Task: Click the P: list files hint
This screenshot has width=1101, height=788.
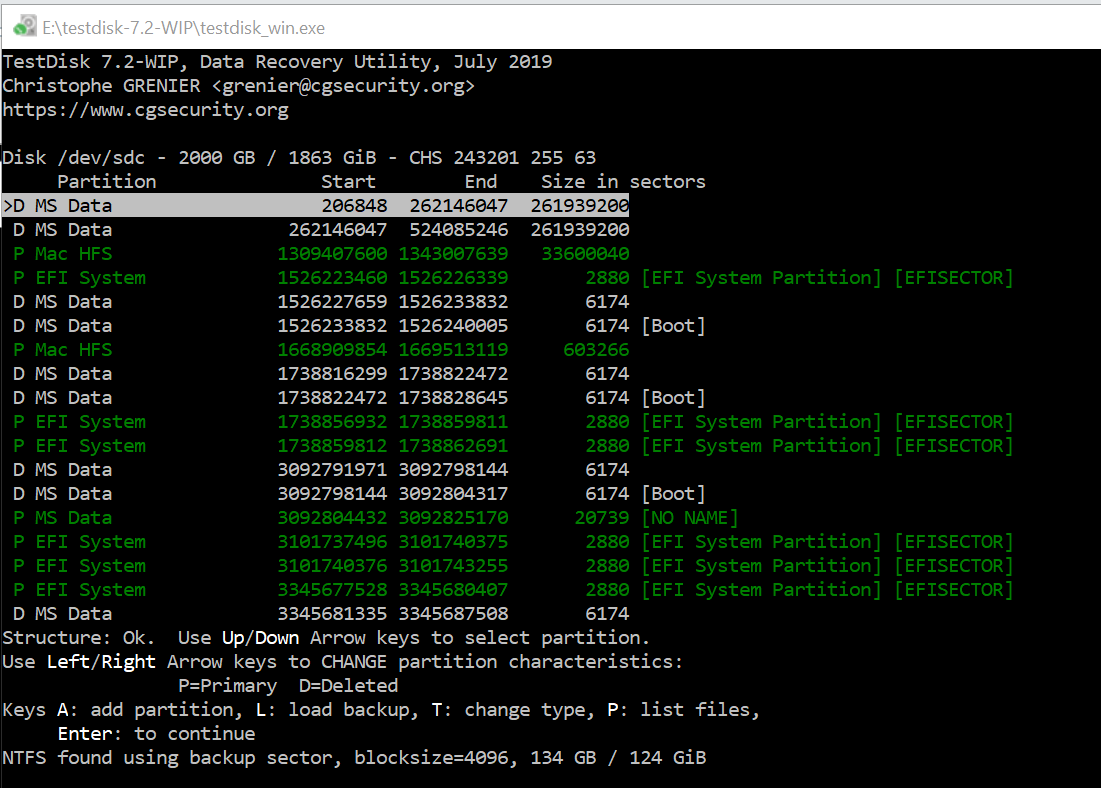Action: click(684, 709)
